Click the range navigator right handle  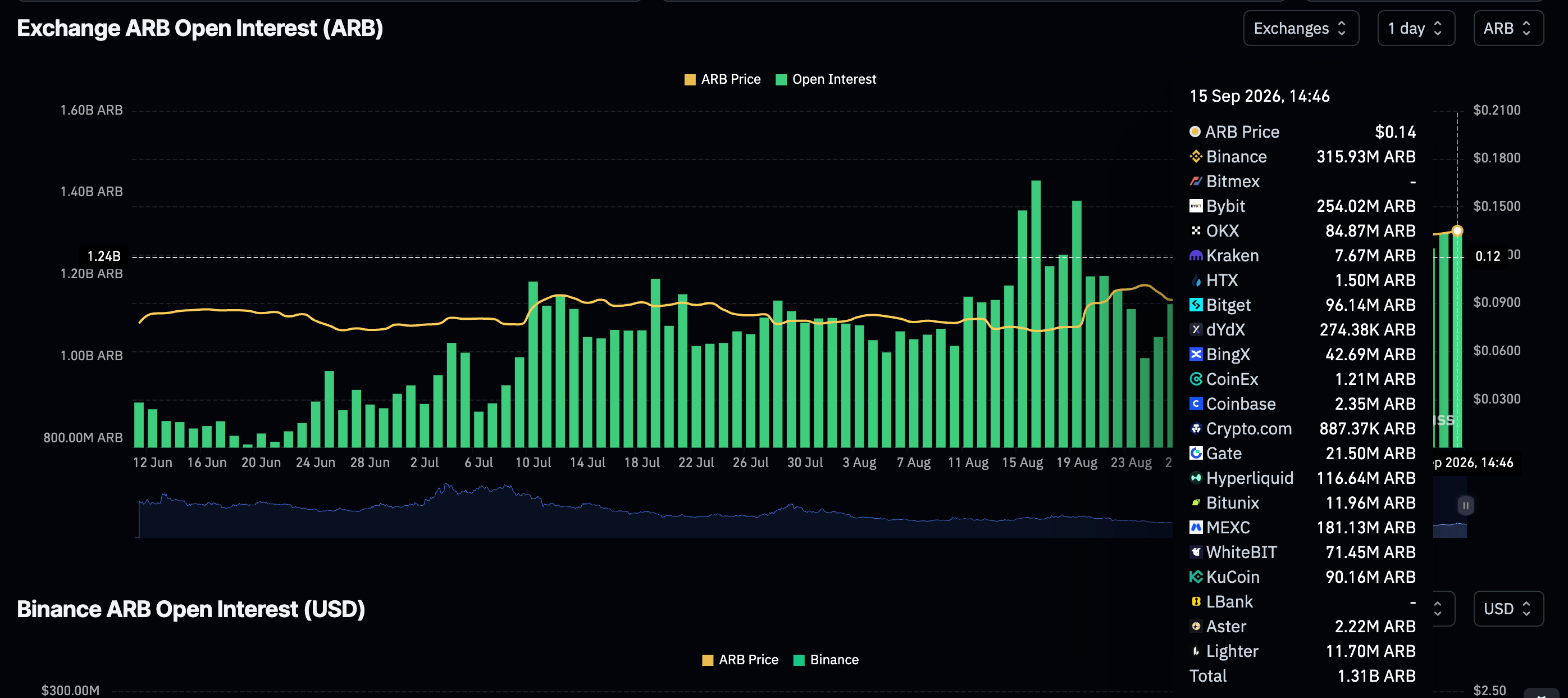point(1465,505)
